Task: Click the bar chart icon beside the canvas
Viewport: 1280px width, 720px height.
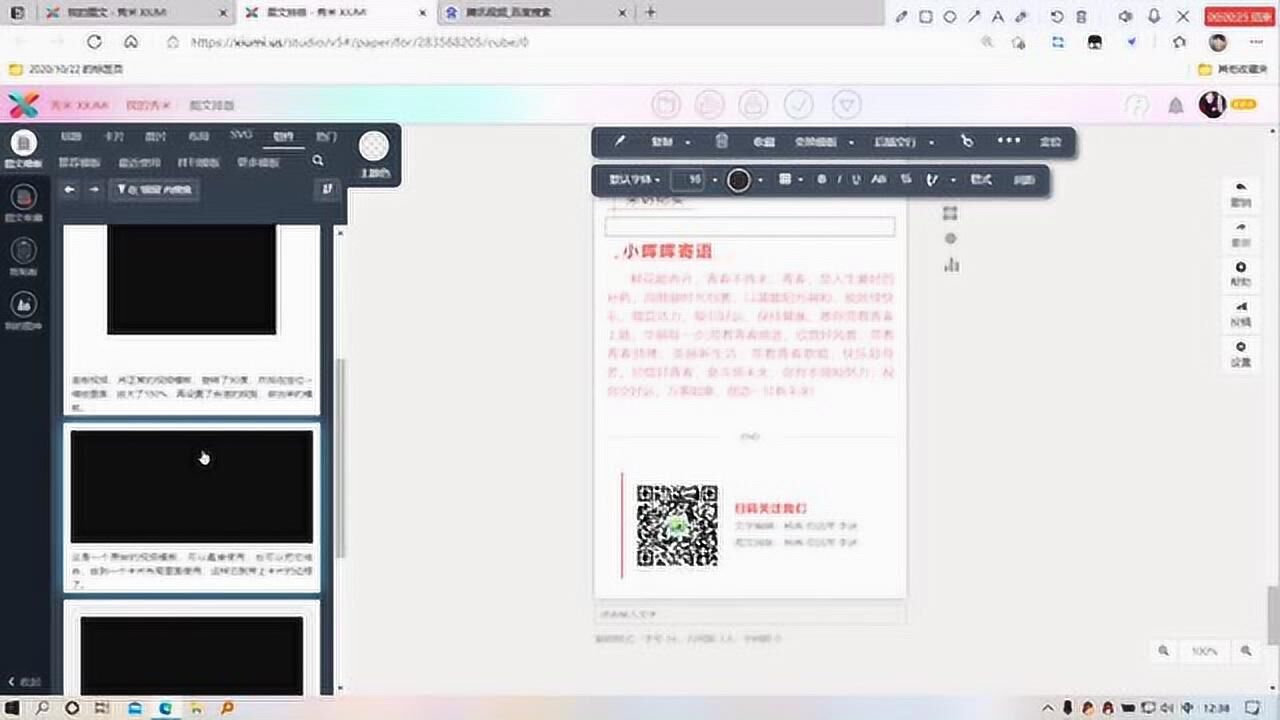Action: (951, 265)
